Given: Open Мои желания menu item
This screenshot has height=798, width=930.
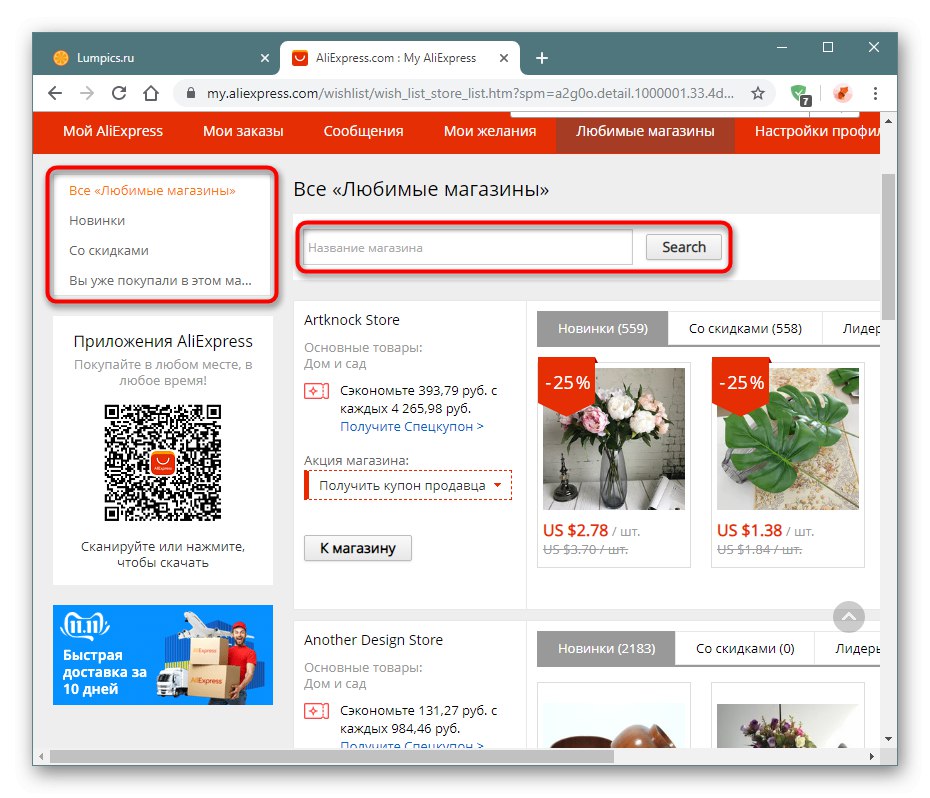Looking at the screenshot, I should 490,131.
